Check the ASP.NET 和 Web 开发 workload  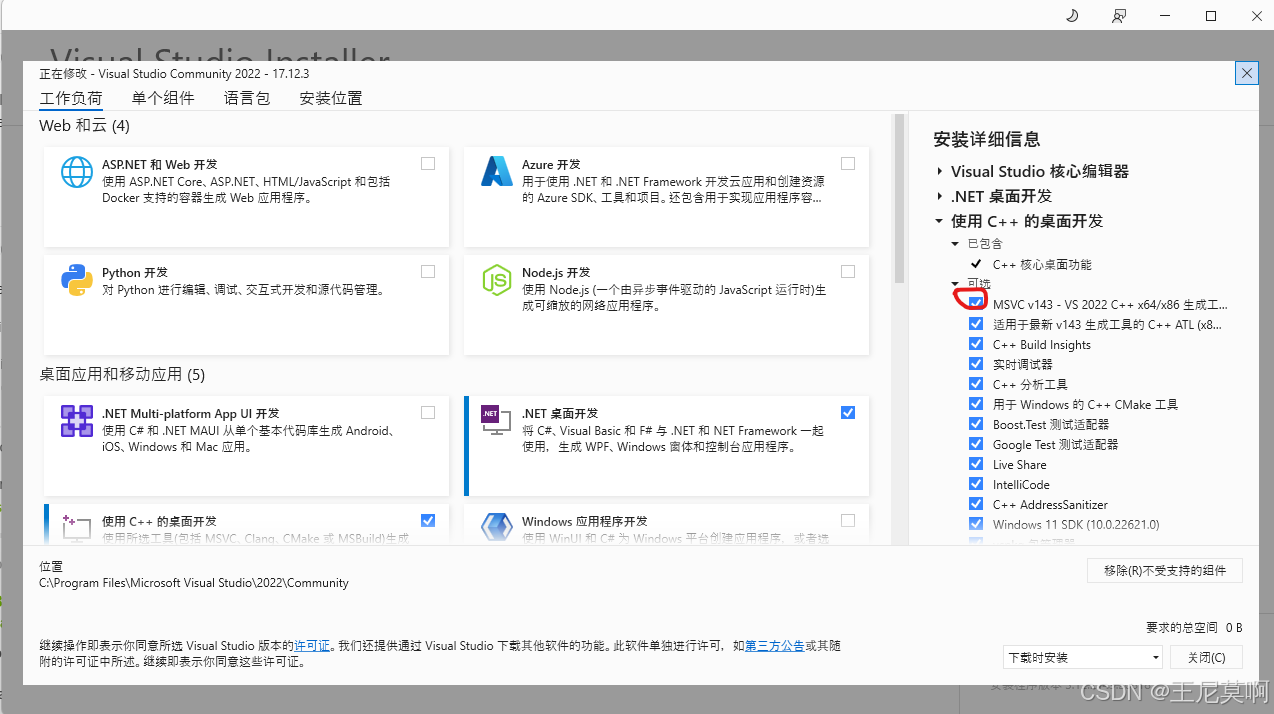coord(428,163)
